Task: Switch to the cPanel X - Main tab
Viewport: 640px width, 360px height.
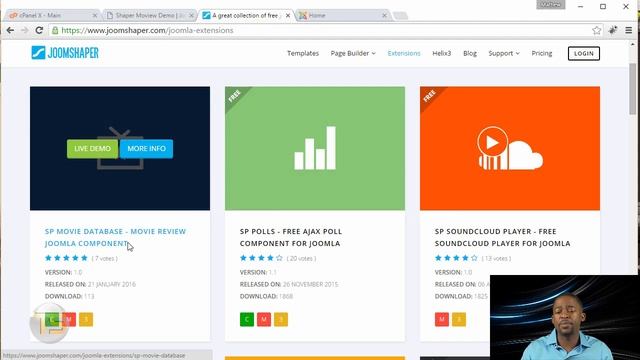Action: (x=51, y=16)
